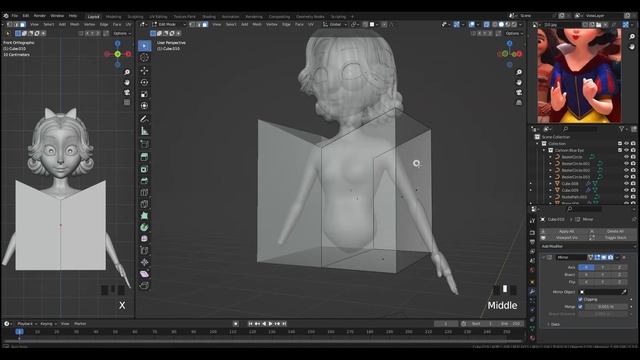Click zoom magnifier in main viewport
The width and height of the screenshot is (640, 360).
click(519, 72)
